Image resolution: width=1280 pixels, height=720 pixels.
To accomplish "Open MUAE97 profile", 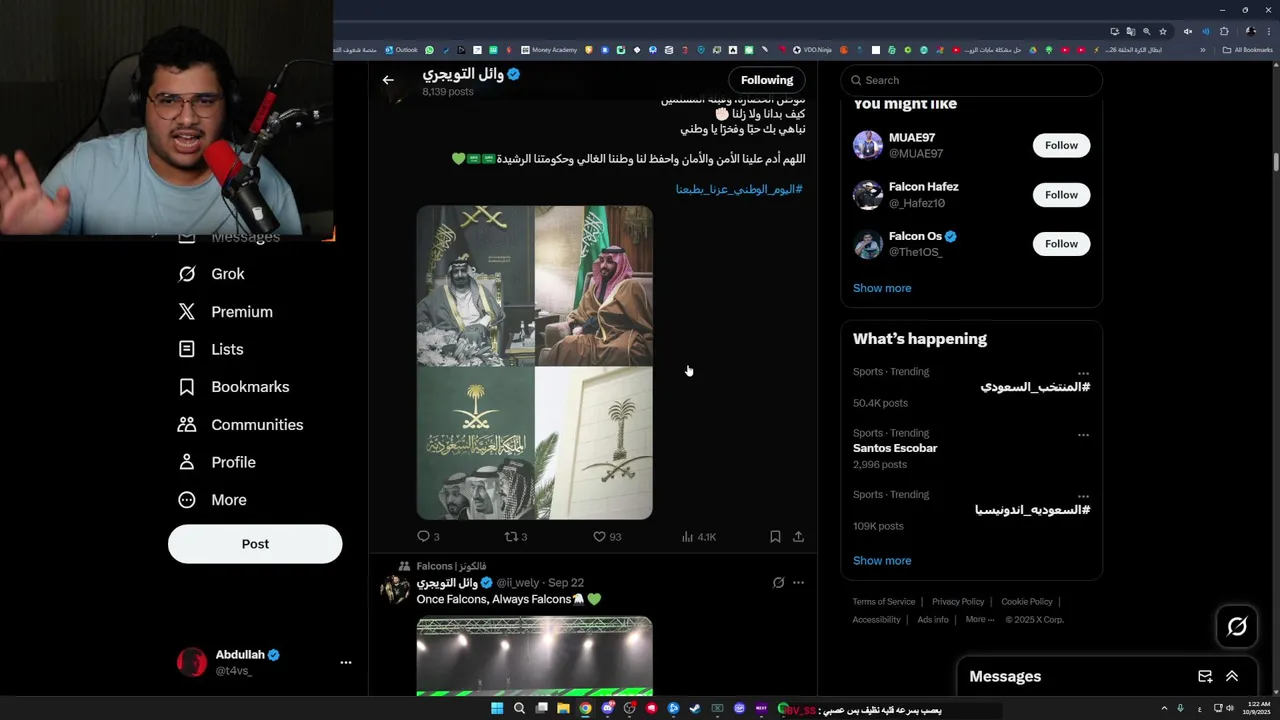I will tap(912, 138).
